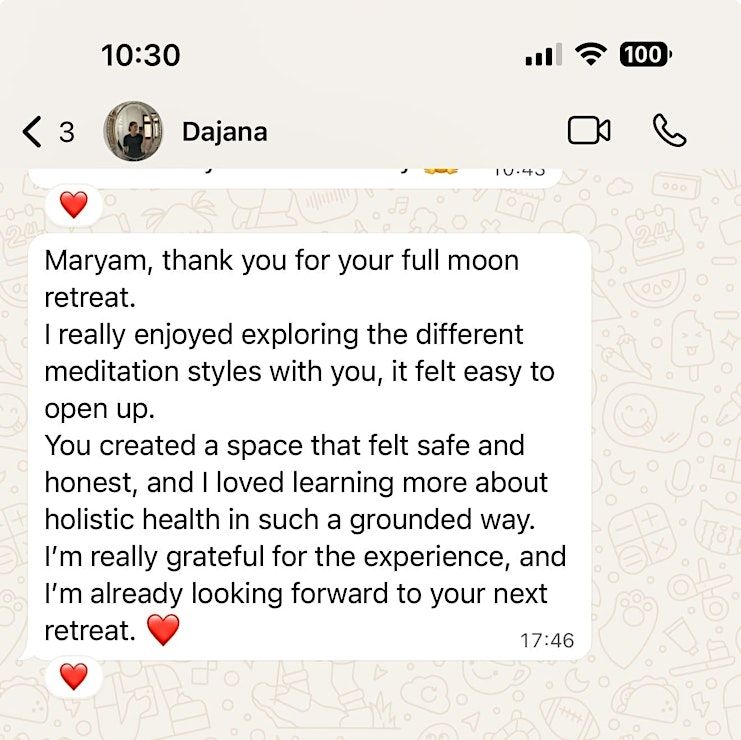741x740 pixels.
Task: Tap the 10:30 status bar clock
Action: coord(140,55)
